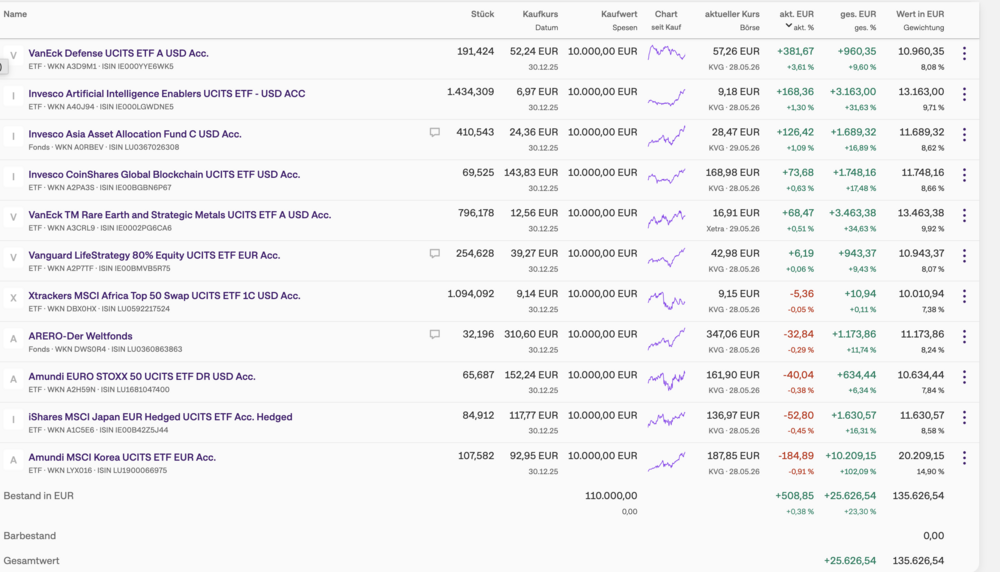The width and height of the screenshot is (1000, 572).
Task: Click the V logo badge of VanEck Defense
Action: [13, 55]
